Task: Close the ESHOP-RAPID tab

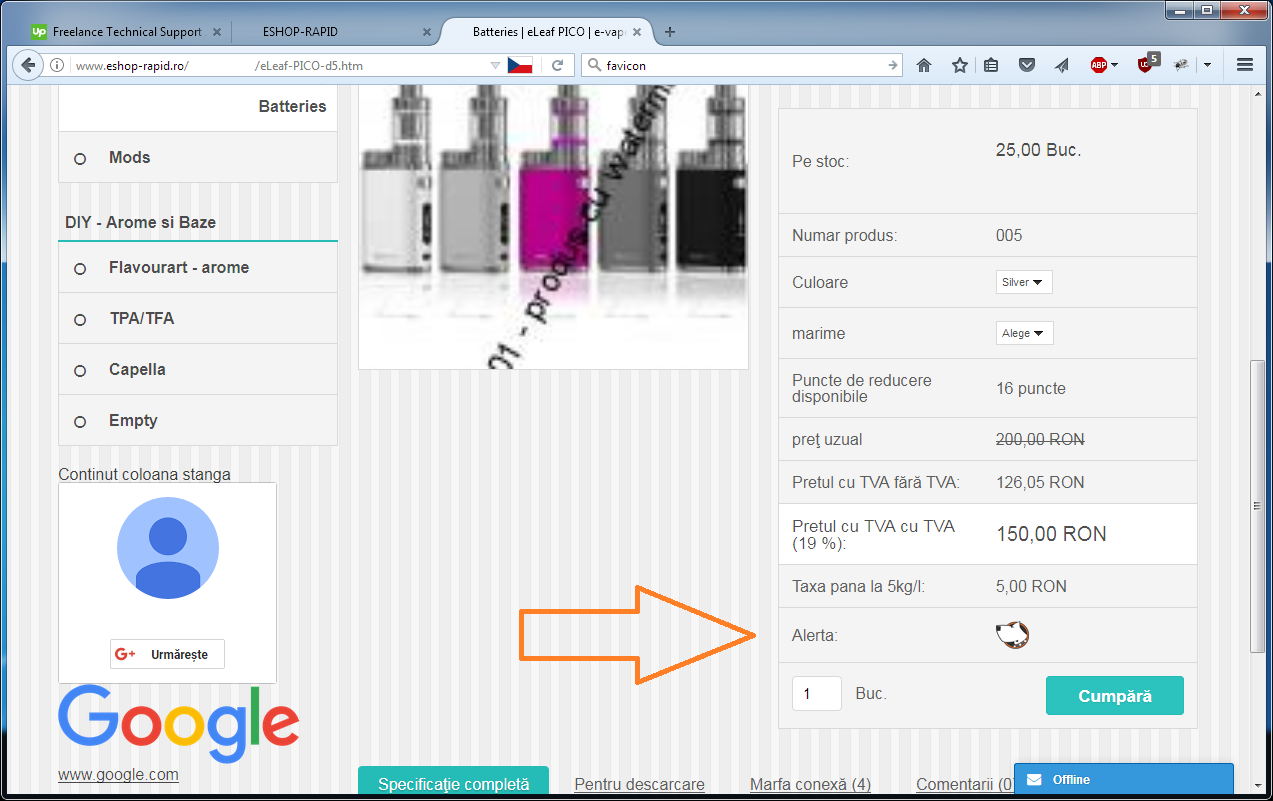Action: point(427,32)
